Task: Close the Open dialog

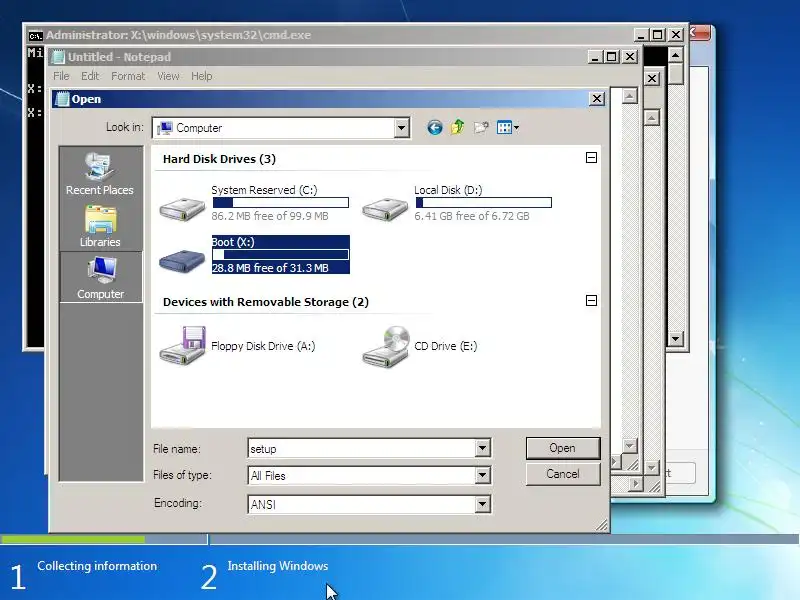Action: tap(597, 98)
